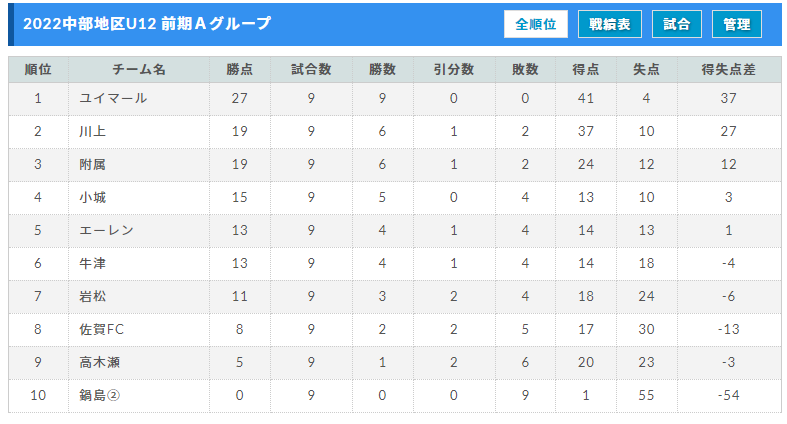Screen dimensions: 787x424
Task: Click the チーム名 column header
Action: click(139, 69)
